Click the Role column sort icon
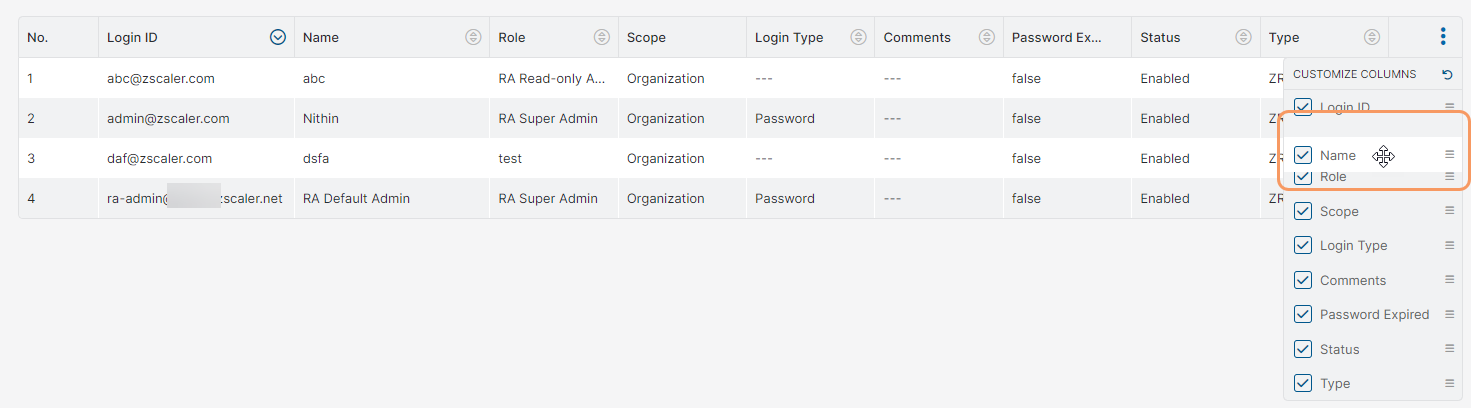Screen dimensions: 1471x408 point(601,37)
